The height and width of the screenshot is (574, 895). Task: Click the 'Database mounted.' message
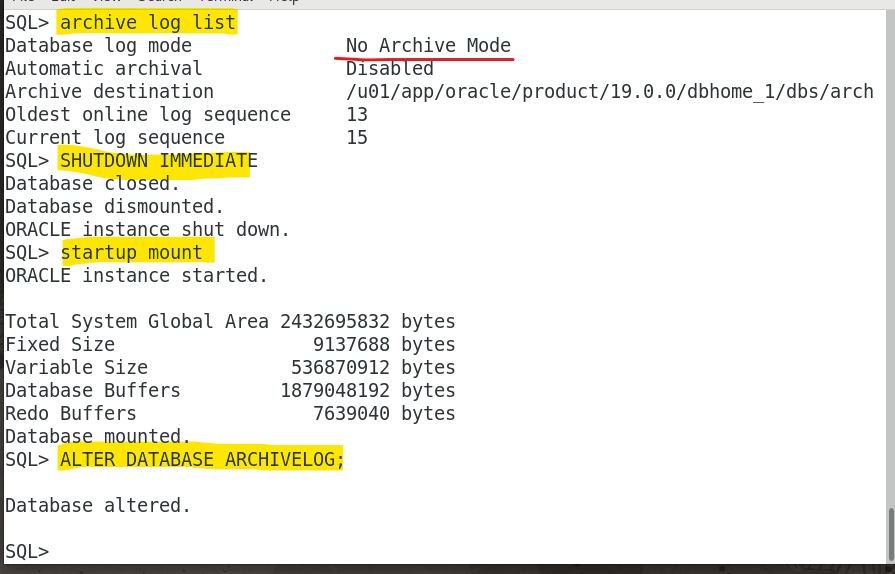click(98, 436)
